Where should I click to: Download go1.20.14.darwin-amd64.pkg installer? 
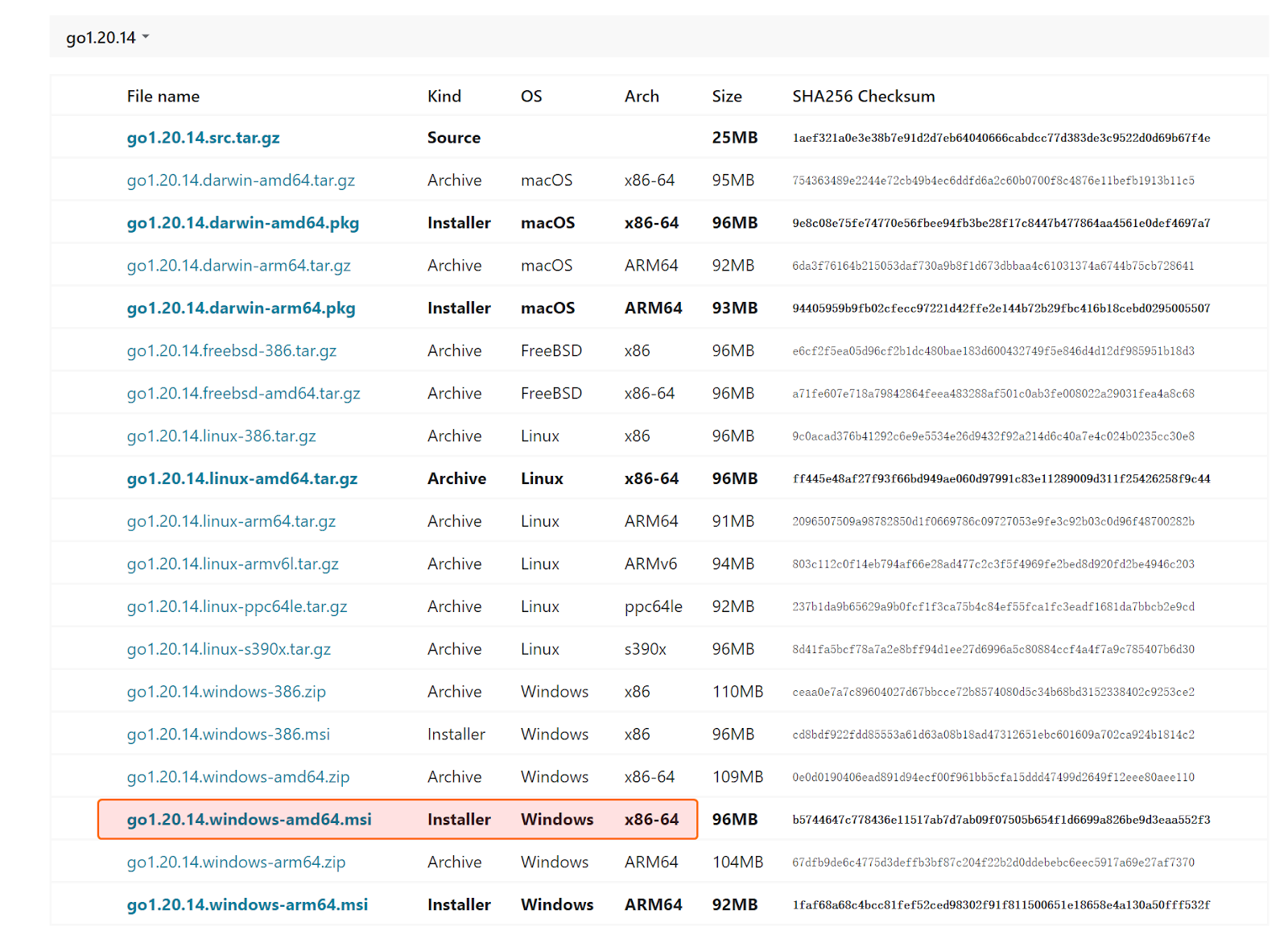click(242, 223)
